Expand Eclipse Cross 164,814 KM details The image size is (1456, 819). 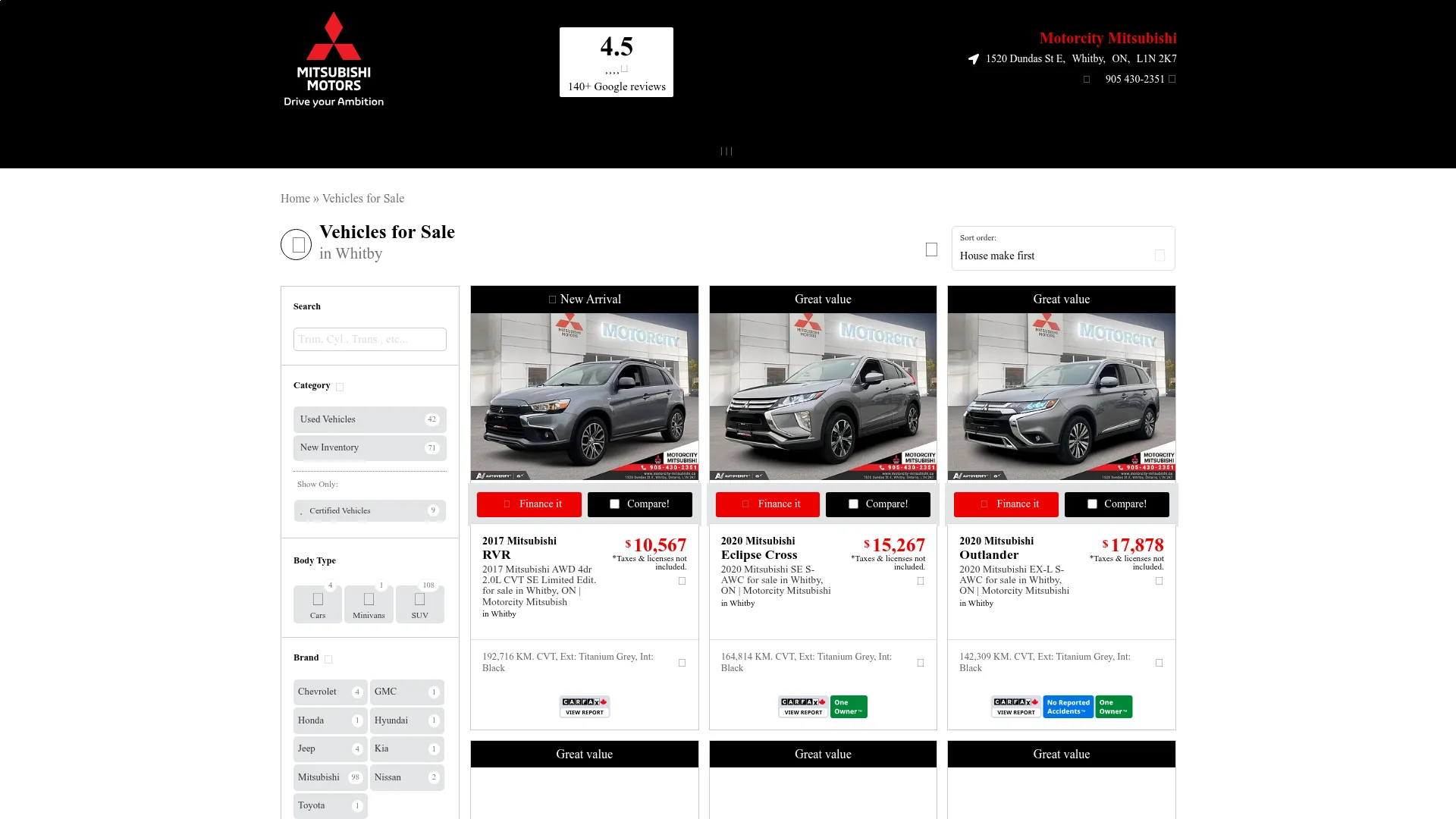click(x=921, y=663)
